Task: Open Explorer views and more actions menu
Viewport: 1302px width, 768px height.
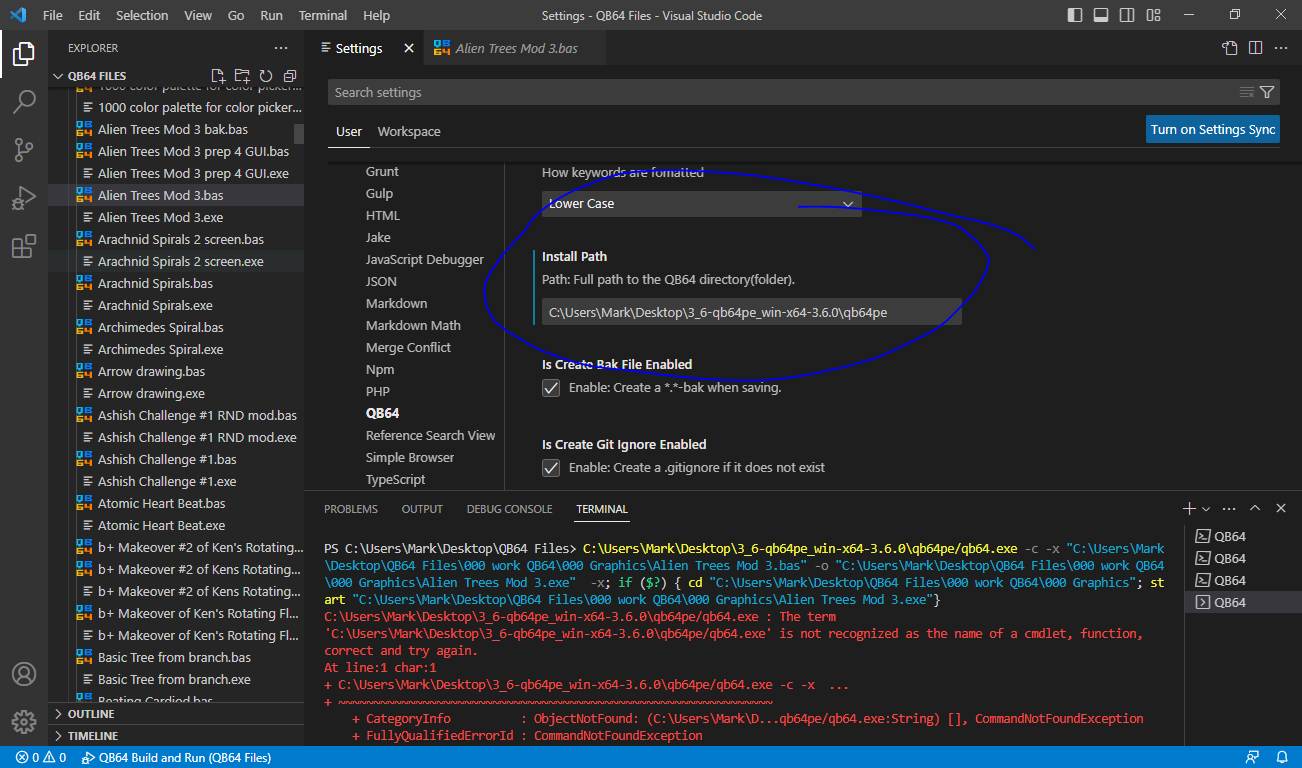Action: [281, 48]
